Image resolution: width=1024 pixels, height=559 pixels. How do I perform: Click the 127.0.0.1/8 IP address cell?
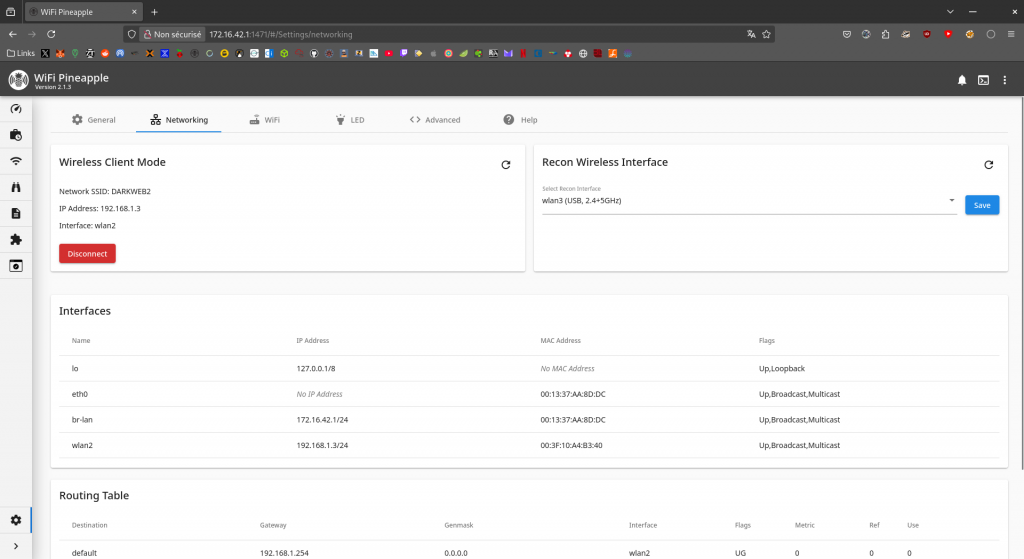tap(315, 368)
